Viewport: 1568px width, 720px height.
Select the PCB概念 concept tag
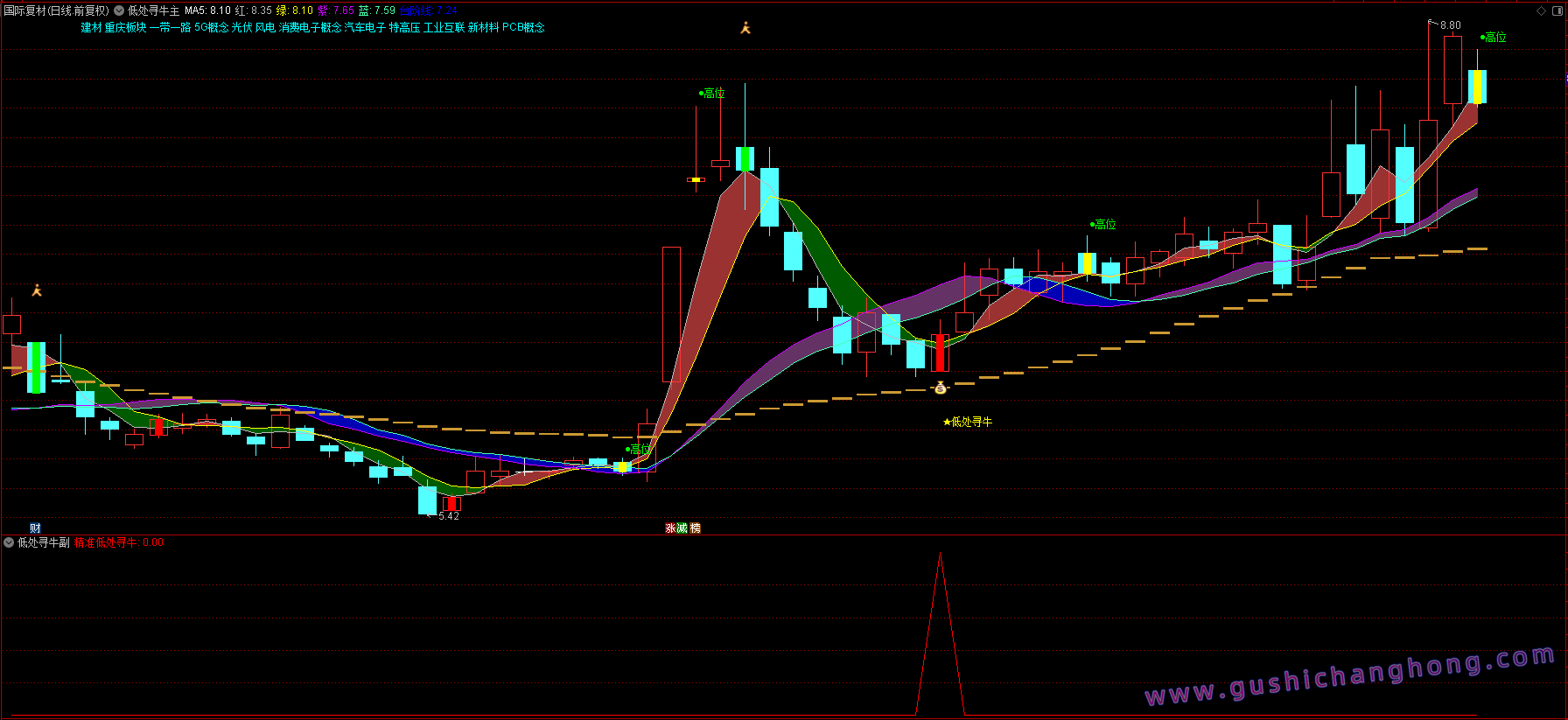point(523,28)
